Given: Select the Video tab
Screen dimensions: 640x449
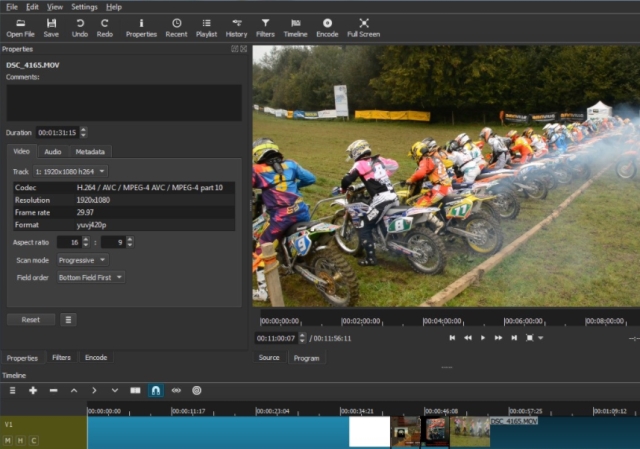Looking at the screenshot, I should [22, 151].
